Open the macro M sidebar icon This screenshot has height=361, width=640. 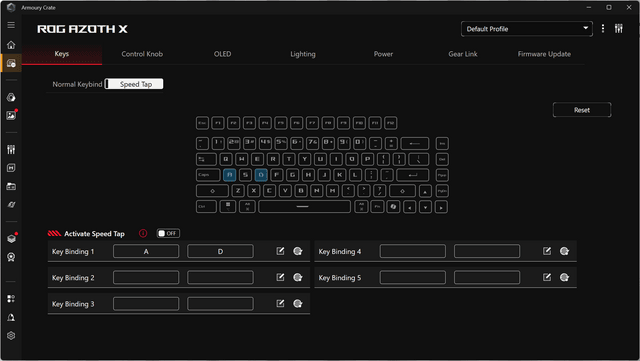[11, 168]
